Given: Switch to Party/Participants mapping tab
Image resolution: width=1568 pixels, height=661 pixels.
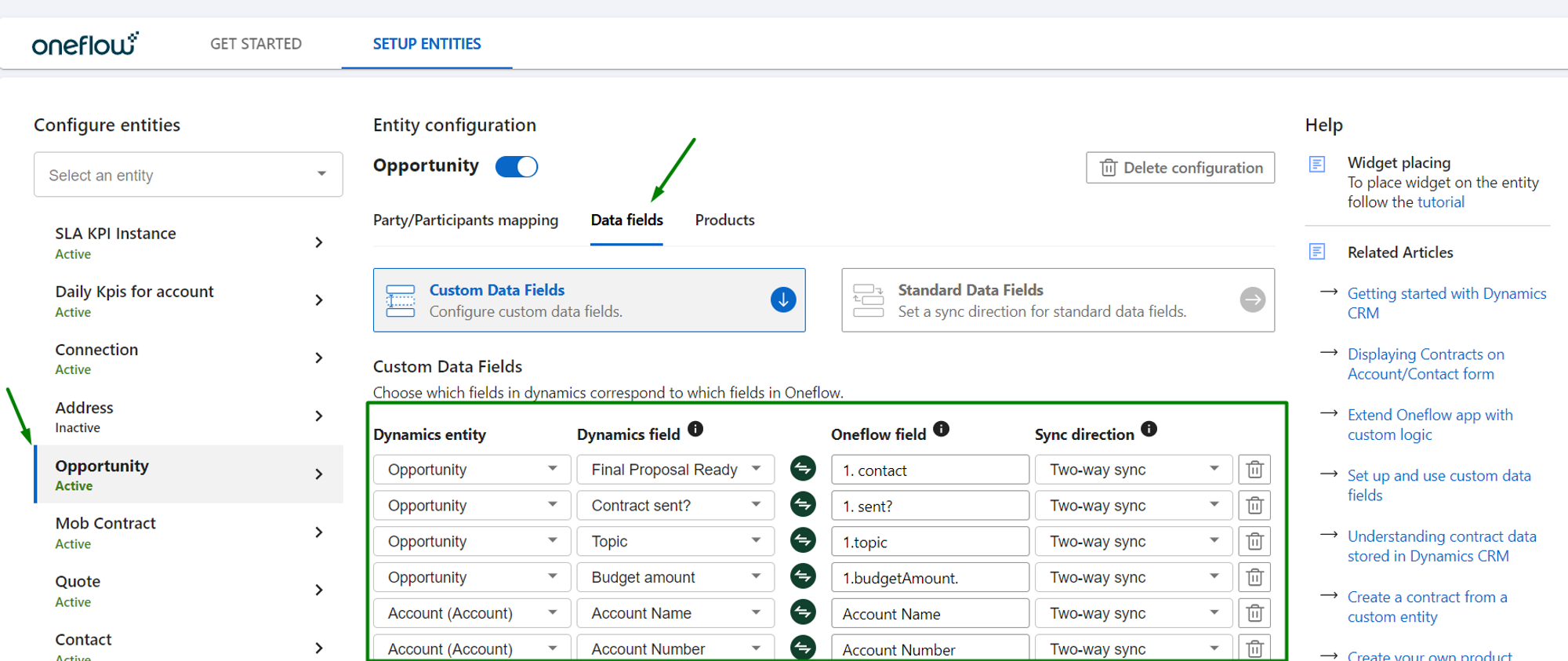Looking at the screenshot, I should coord(466,220).
